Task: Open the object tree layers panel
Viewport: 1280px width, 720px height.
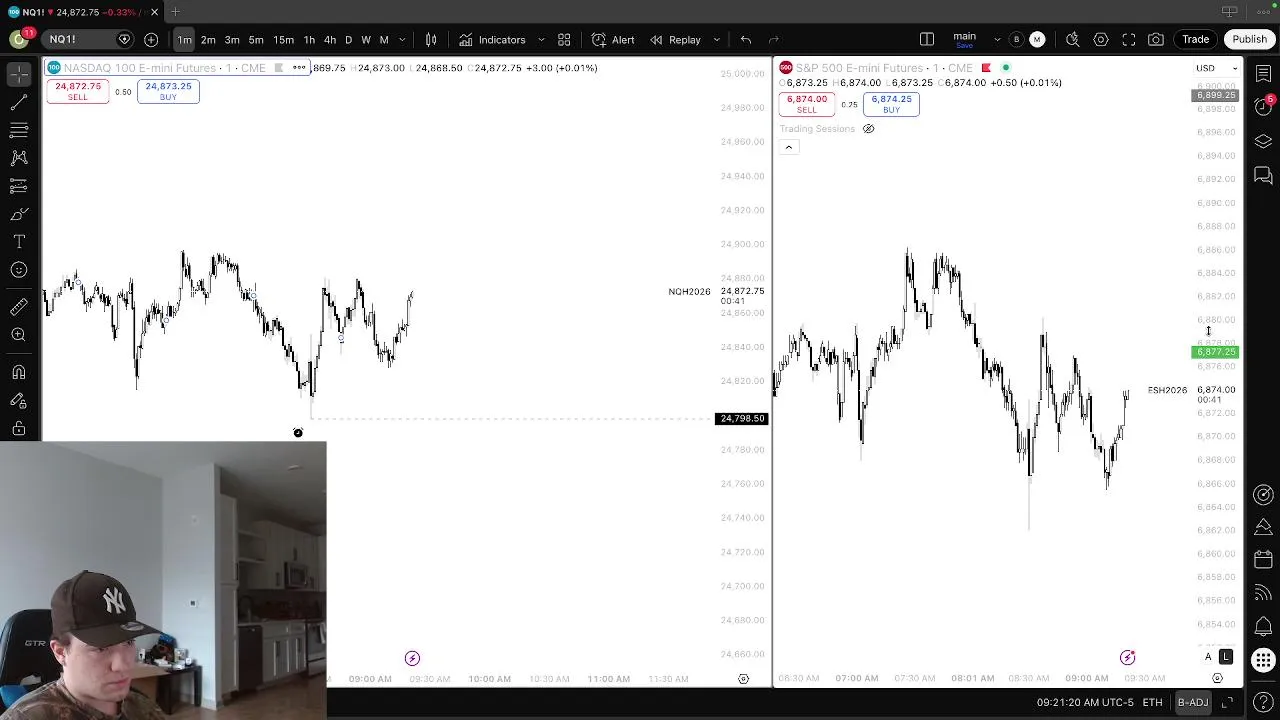Action: click(1263, 142)
